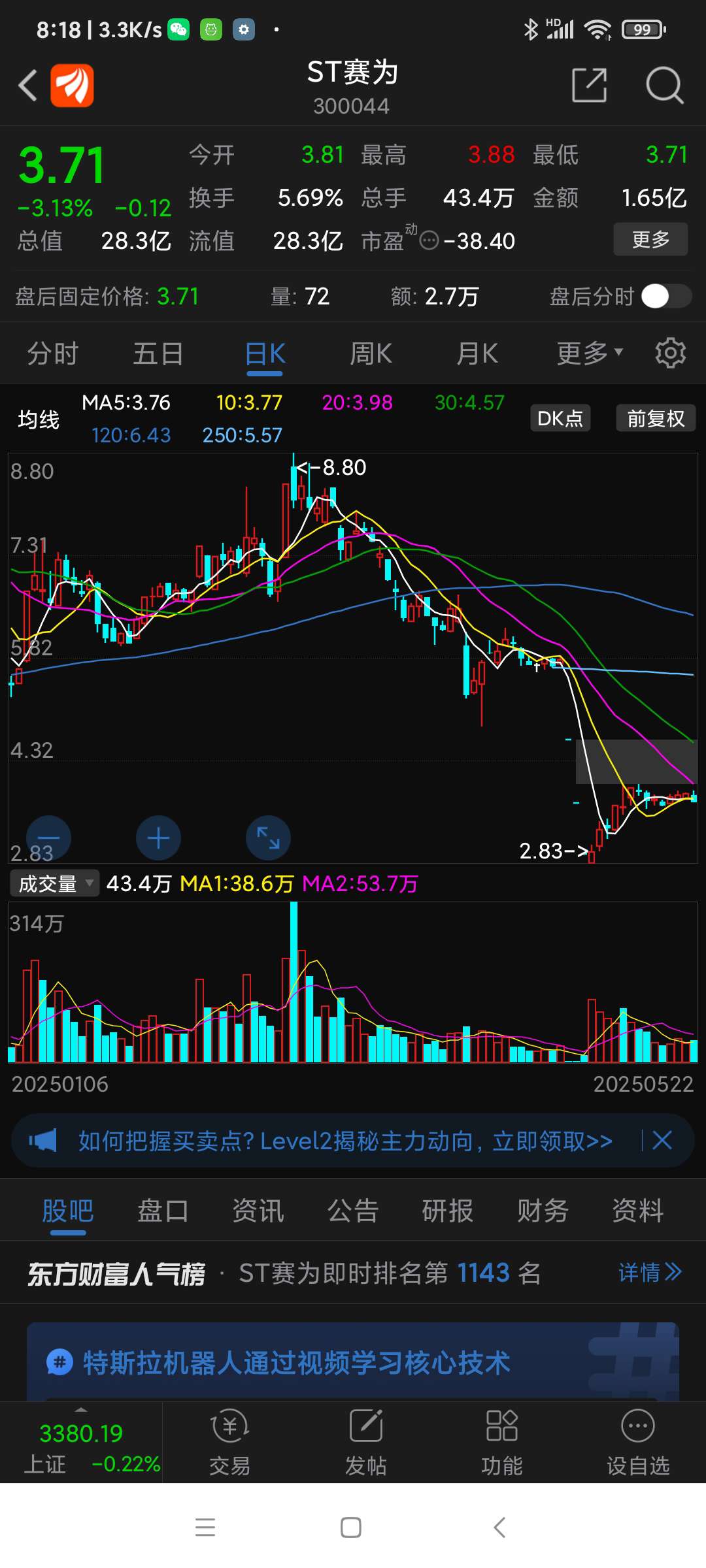Tap the tallest volume bar
The image size is (706, 1568).
coord(294,981)
